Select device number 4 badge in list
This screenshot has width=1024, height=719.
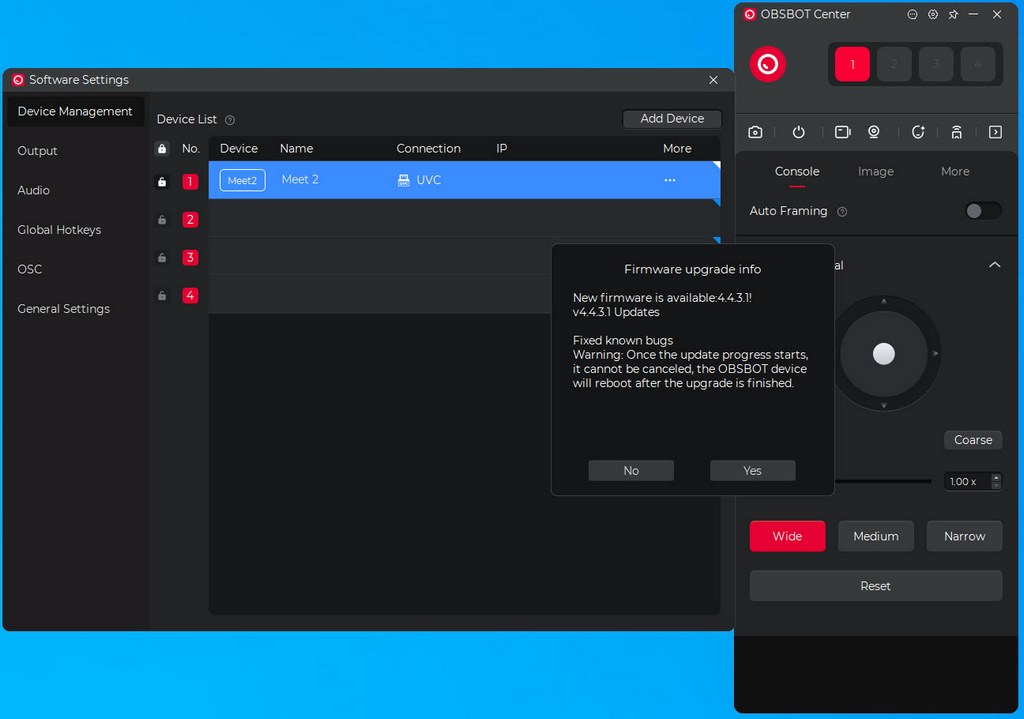coord(190,296)
